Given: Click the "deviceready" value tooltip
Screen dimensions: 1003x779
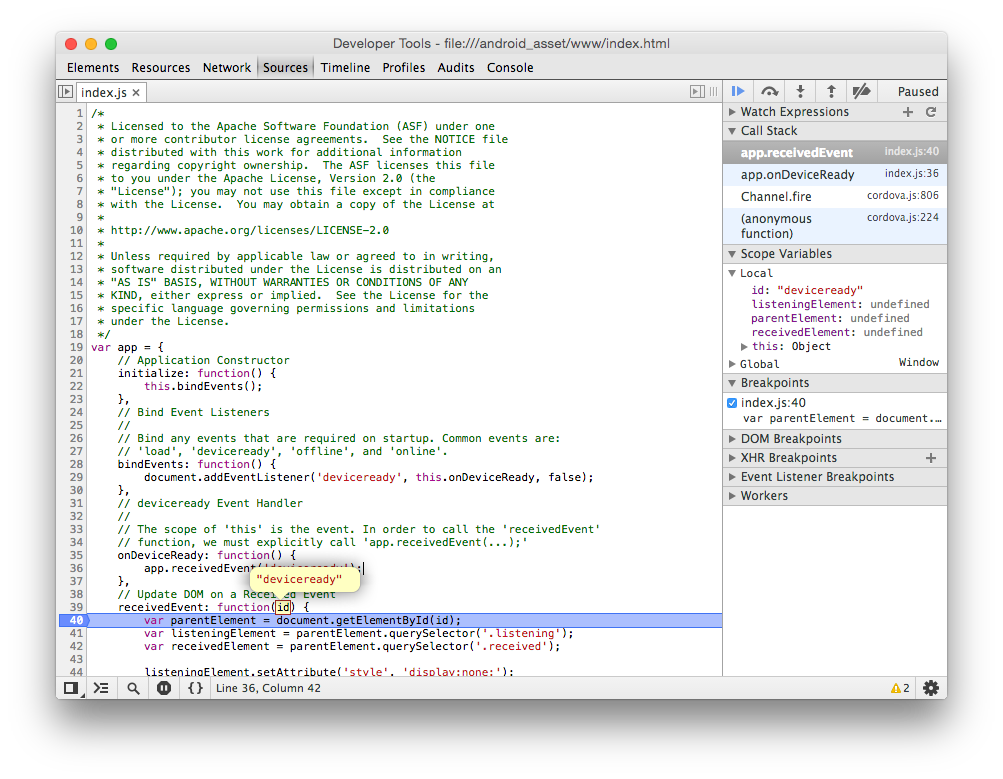Looking at the screenshot, I should click(304, 579).
